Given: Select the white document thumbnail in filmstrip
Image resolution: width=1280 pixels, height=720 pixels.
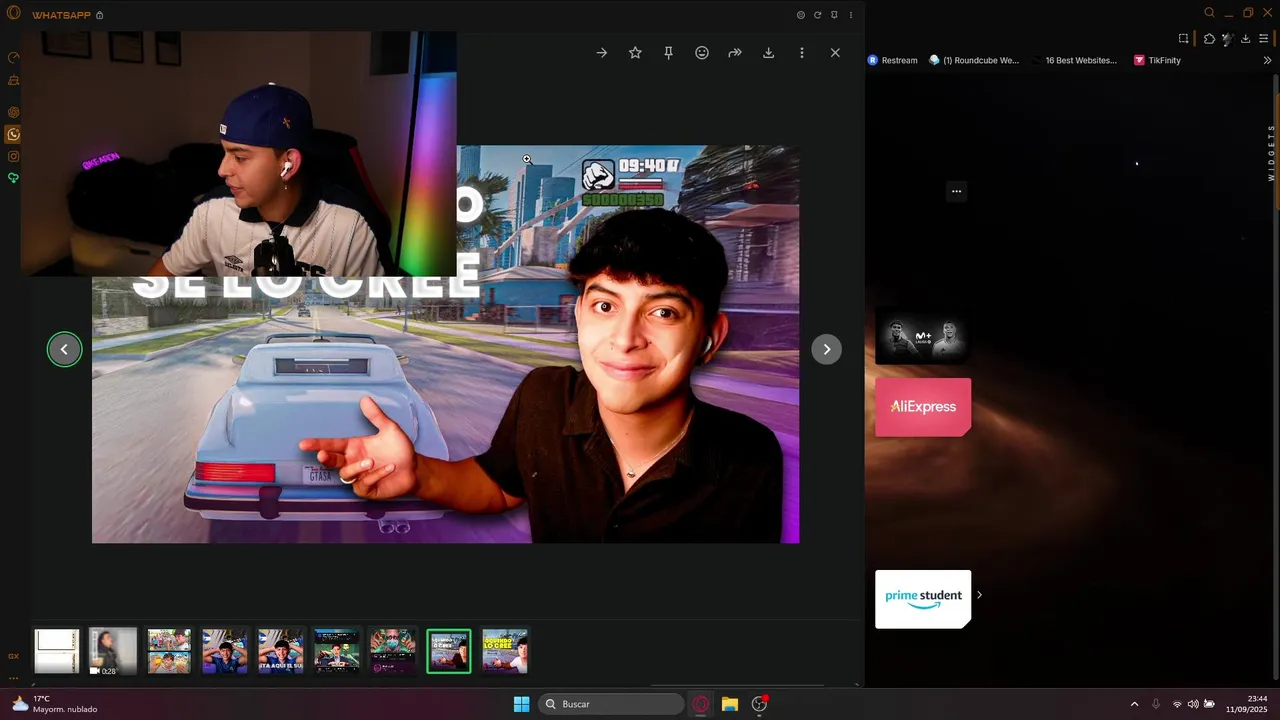Looking at the screenshot, I should pos(57,651).
